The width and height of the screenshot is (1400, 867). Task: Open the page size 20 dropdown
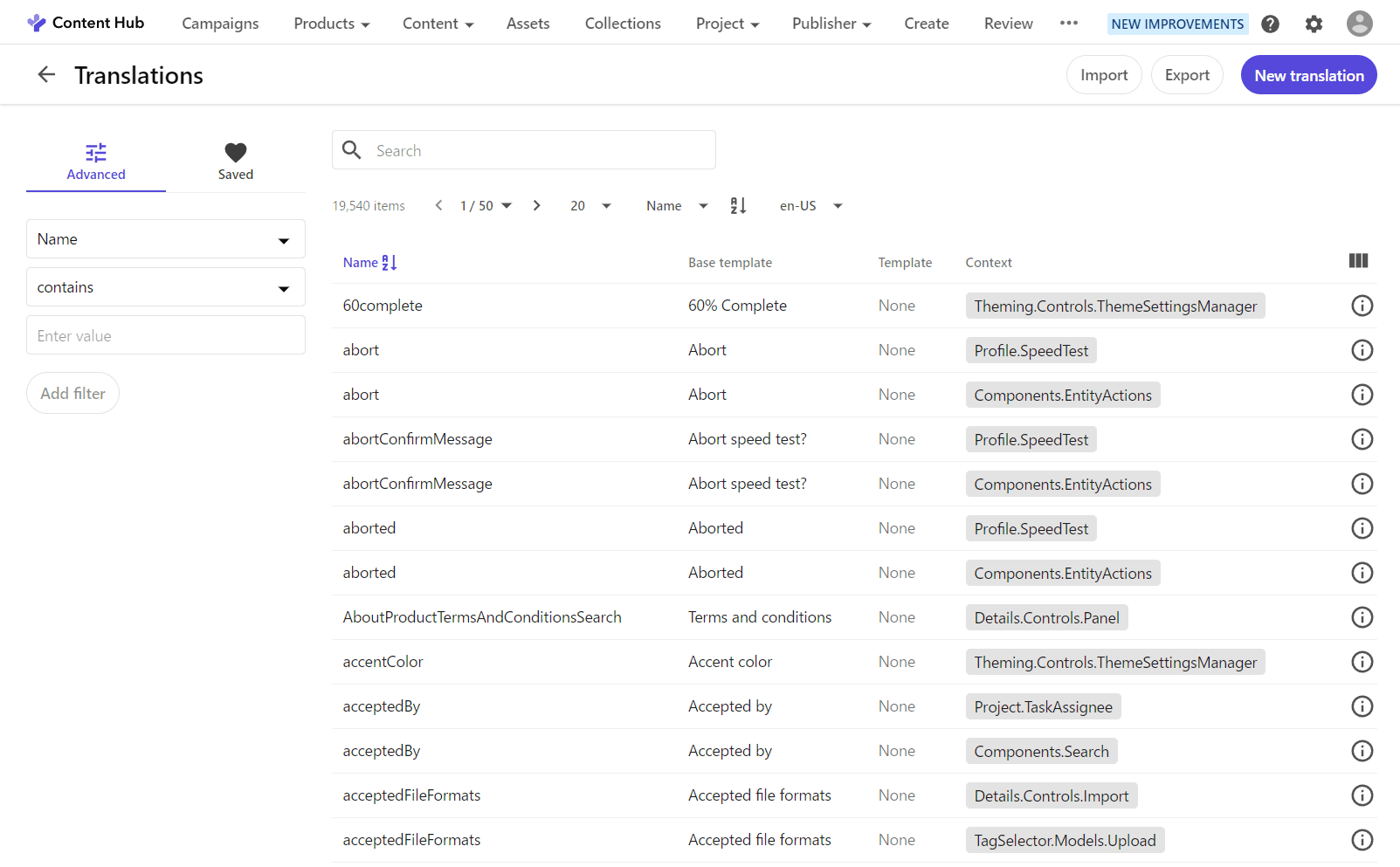tap(590, 206)
